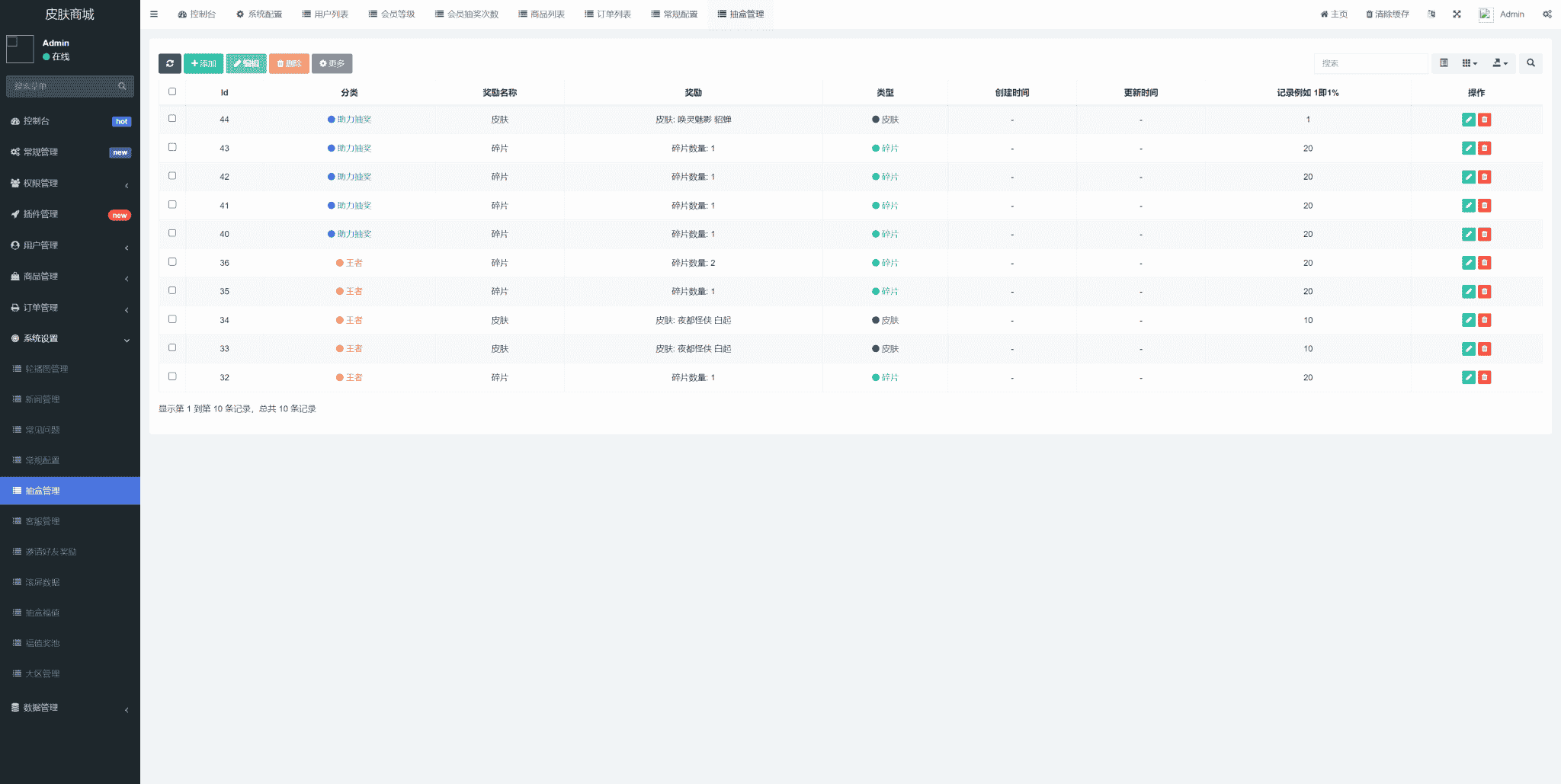Select the checkbox for row Id 43
This screenshot has height=784, width=1561.
pos(172,147)
